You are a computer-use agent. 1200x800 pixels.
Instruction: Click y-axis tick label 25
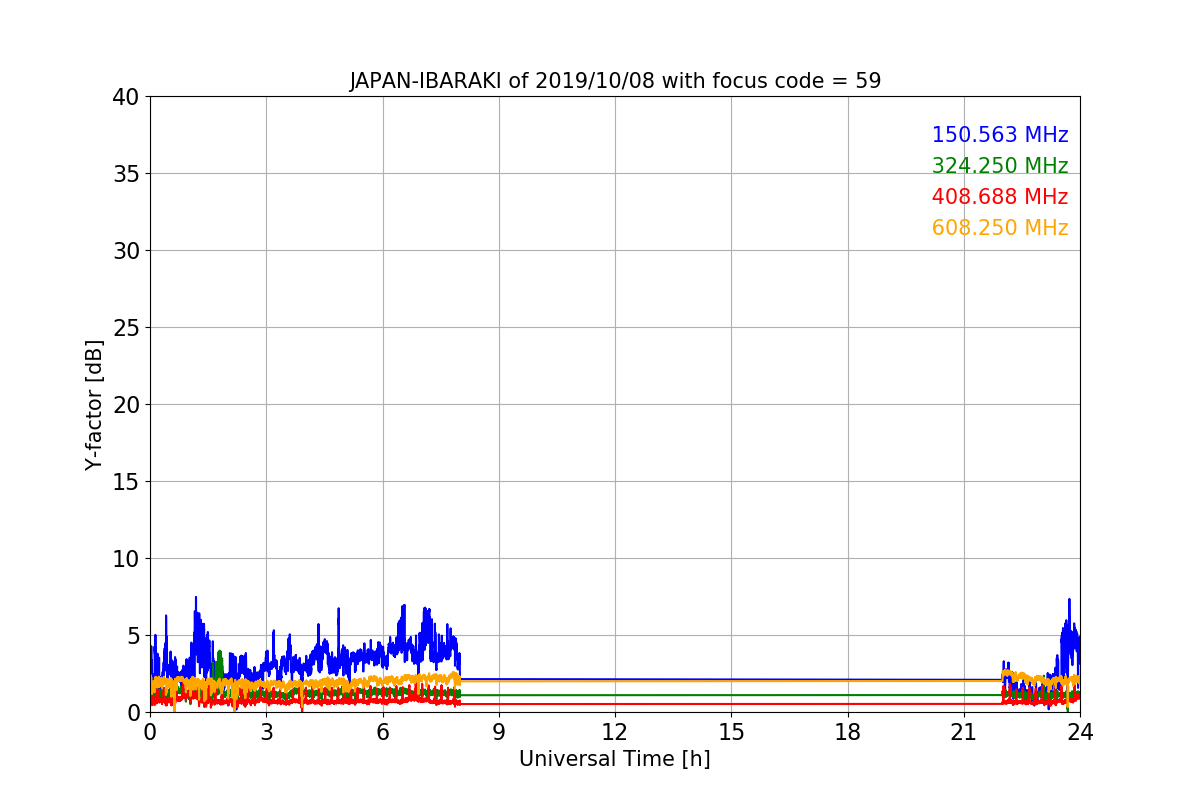point(126,328)
